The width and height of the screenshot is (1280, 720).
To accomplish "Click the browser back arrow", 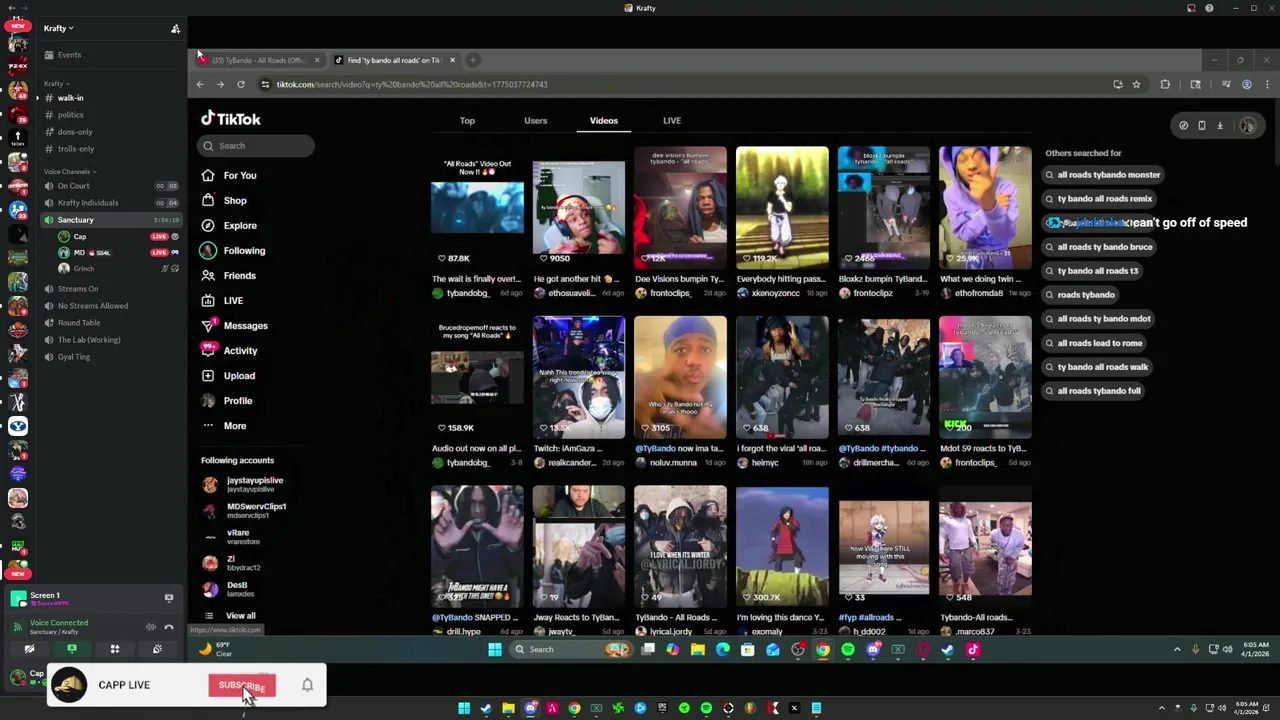I will [200, 84].
